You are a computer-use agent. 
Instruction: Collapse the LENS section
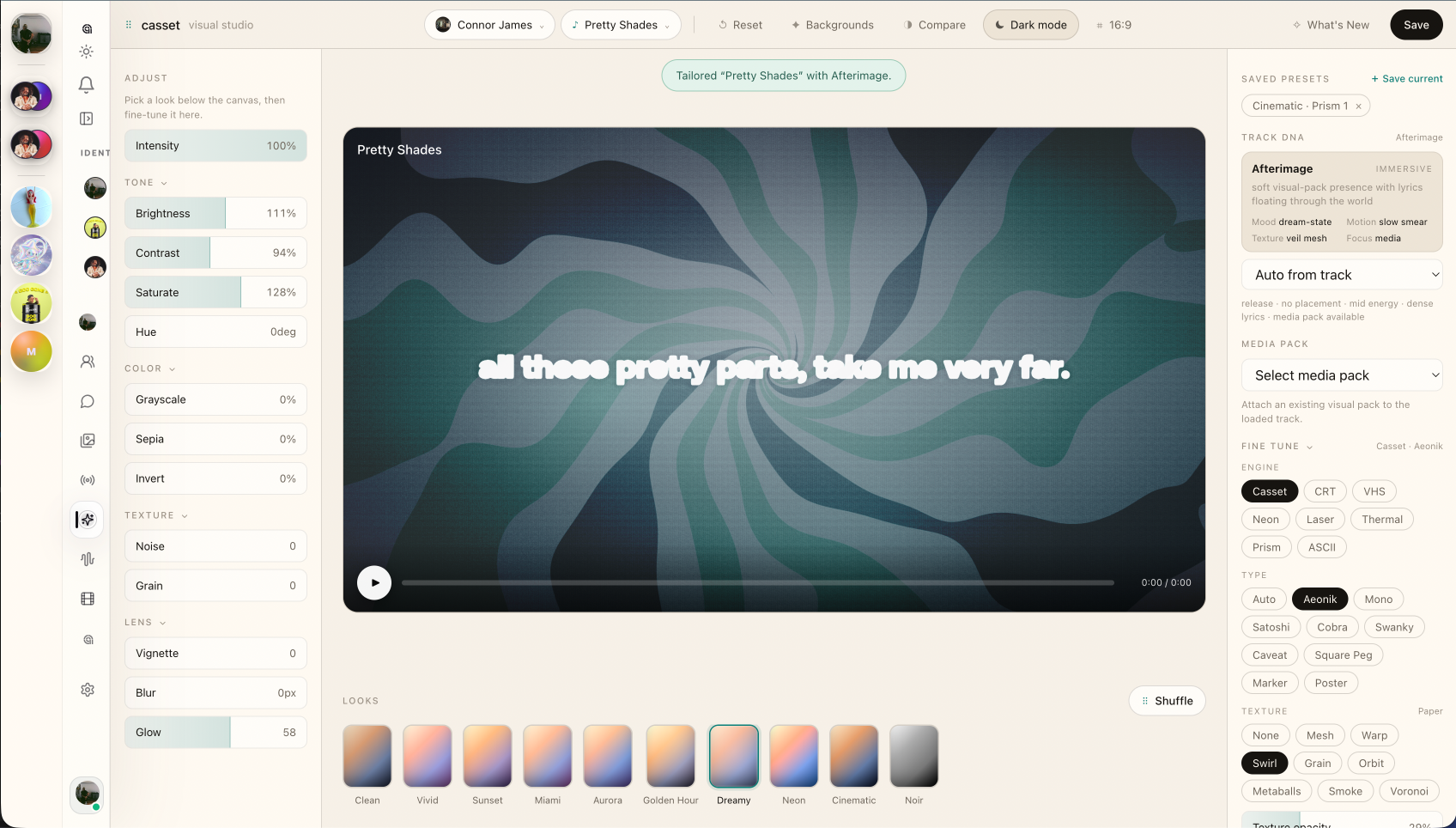pos(145,623)
